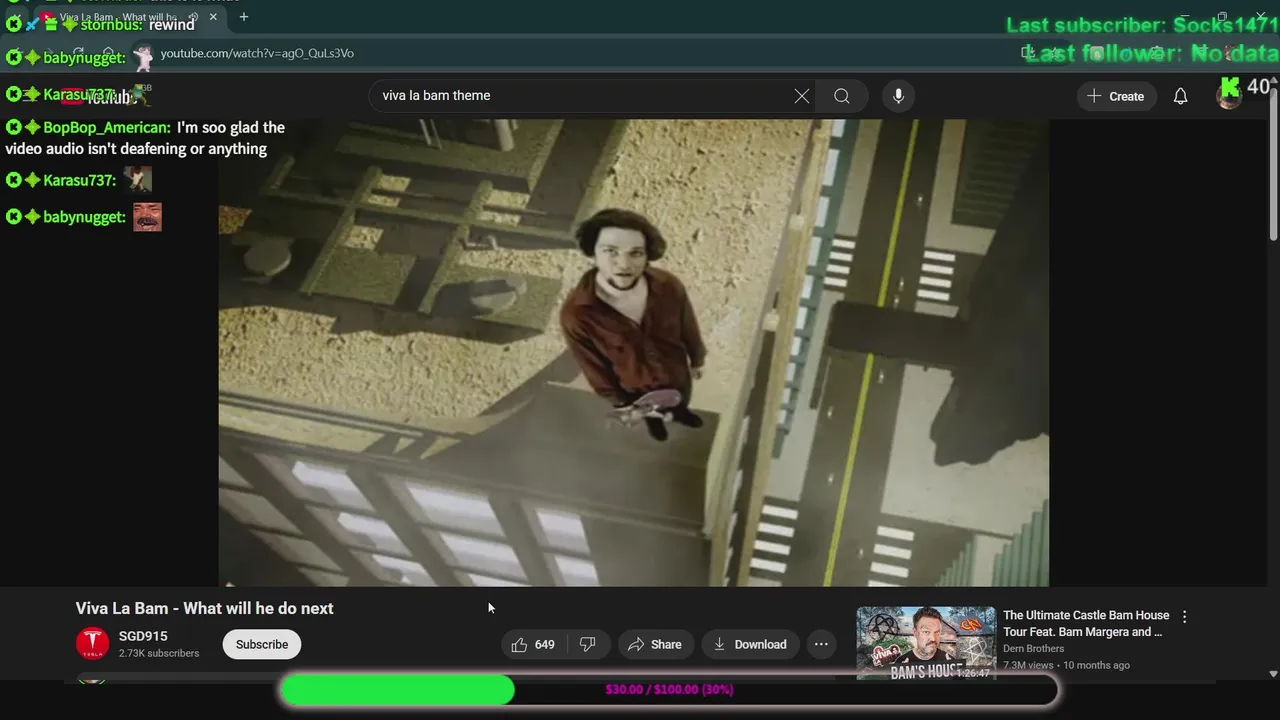Open a new browser tab
1280x720 pixels.
point(243,17)
